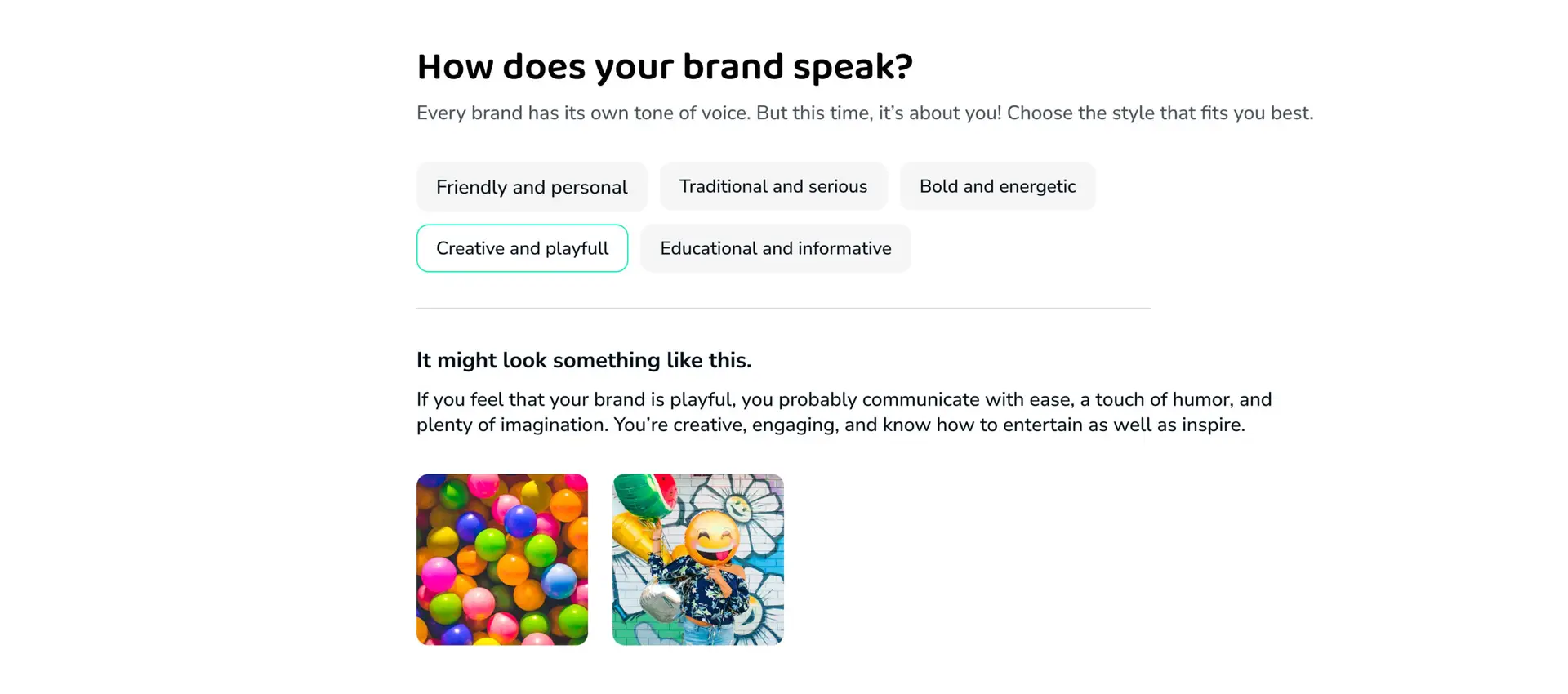Click the smiling flower graffiti face
1568x694 pixels.
[x=739, y=506]
